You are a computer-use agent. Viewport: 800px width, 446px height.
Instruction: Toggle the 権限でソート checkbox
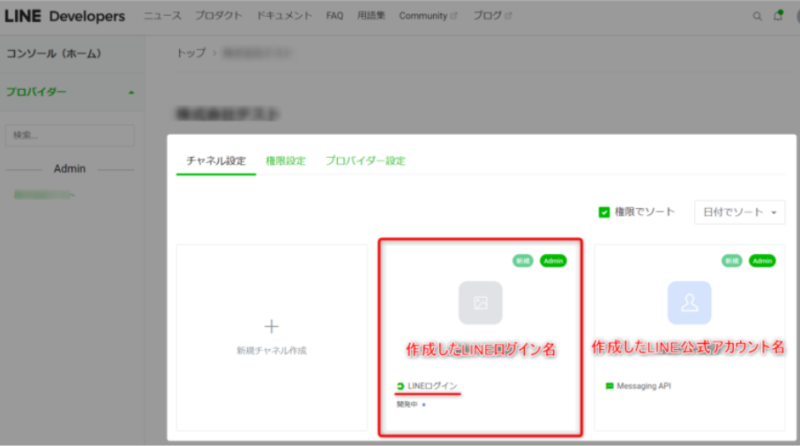(604, 212)
